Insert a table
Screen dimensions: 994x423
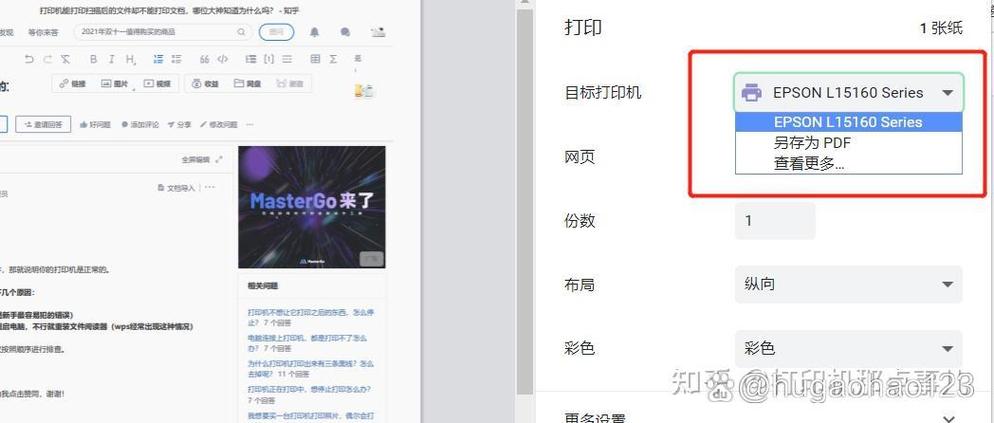[315, 59]
